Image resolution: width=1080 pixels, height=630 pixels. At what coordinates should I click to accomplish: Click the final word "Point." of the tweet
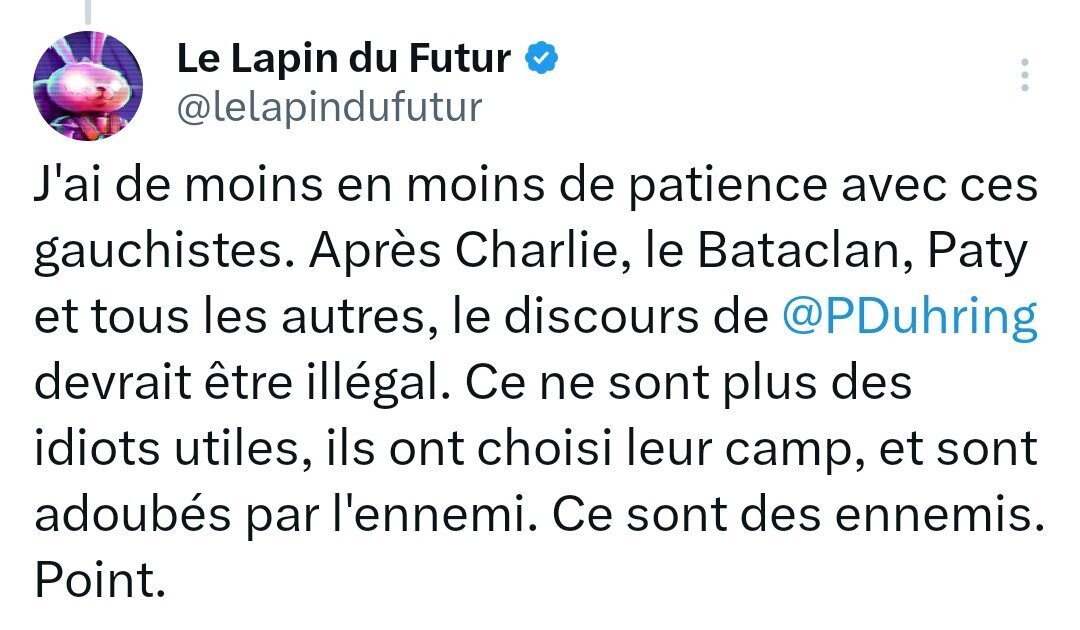point(101,580)
